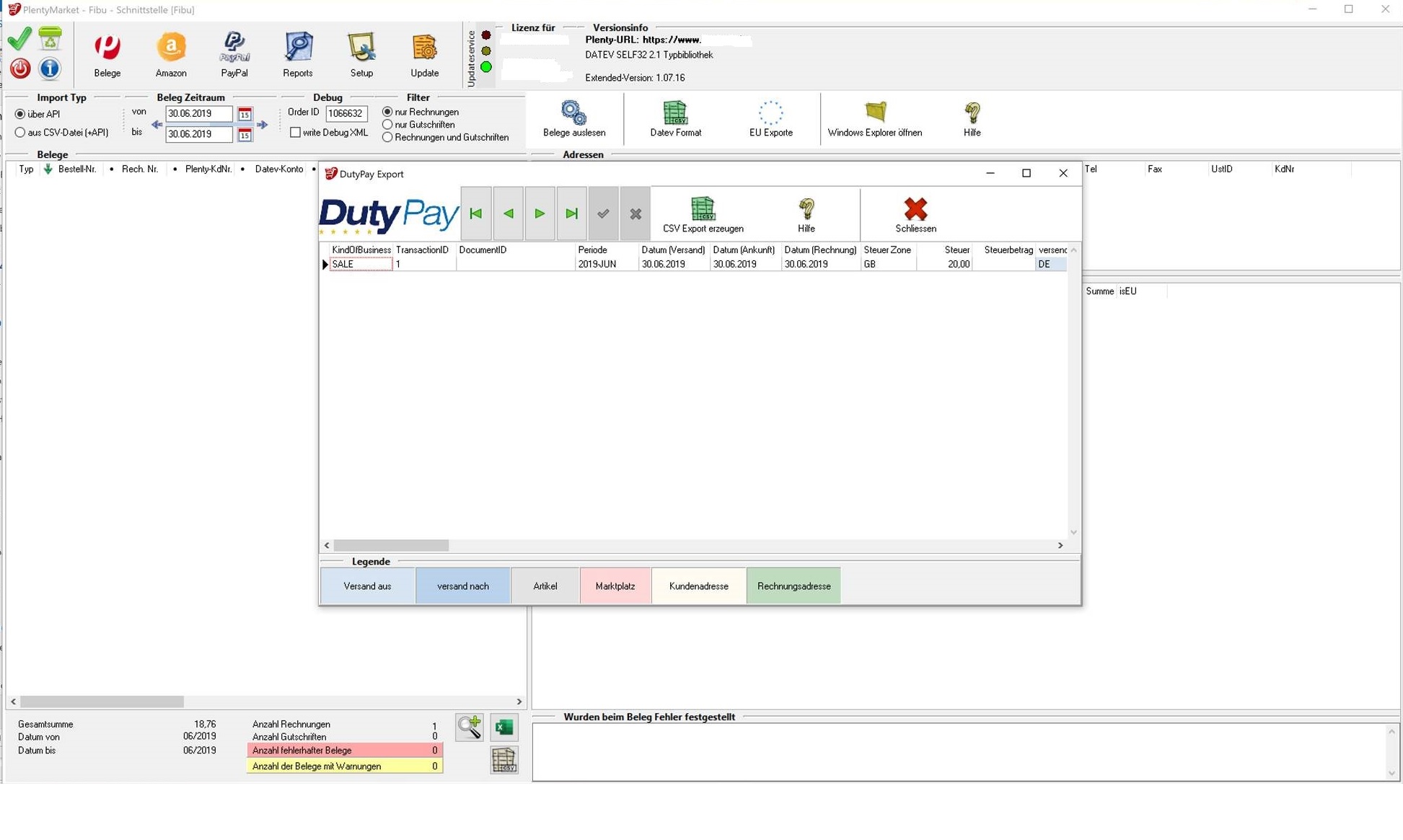Click down arrow of DutyPay grid vertical scrollbar
The width and height of the screenshot is (1403, 840).
(x=1073, y=532)
